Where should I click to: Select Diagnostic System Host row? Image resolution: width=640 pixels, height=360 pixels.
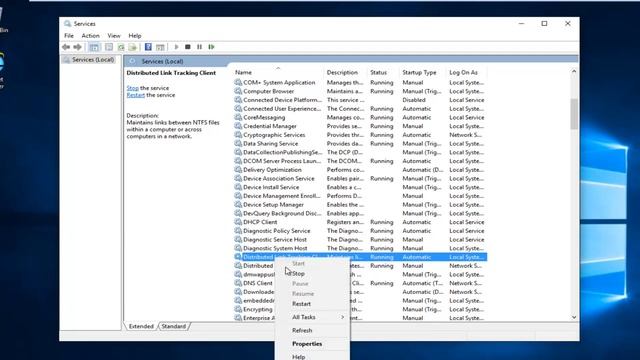[360, 248]
